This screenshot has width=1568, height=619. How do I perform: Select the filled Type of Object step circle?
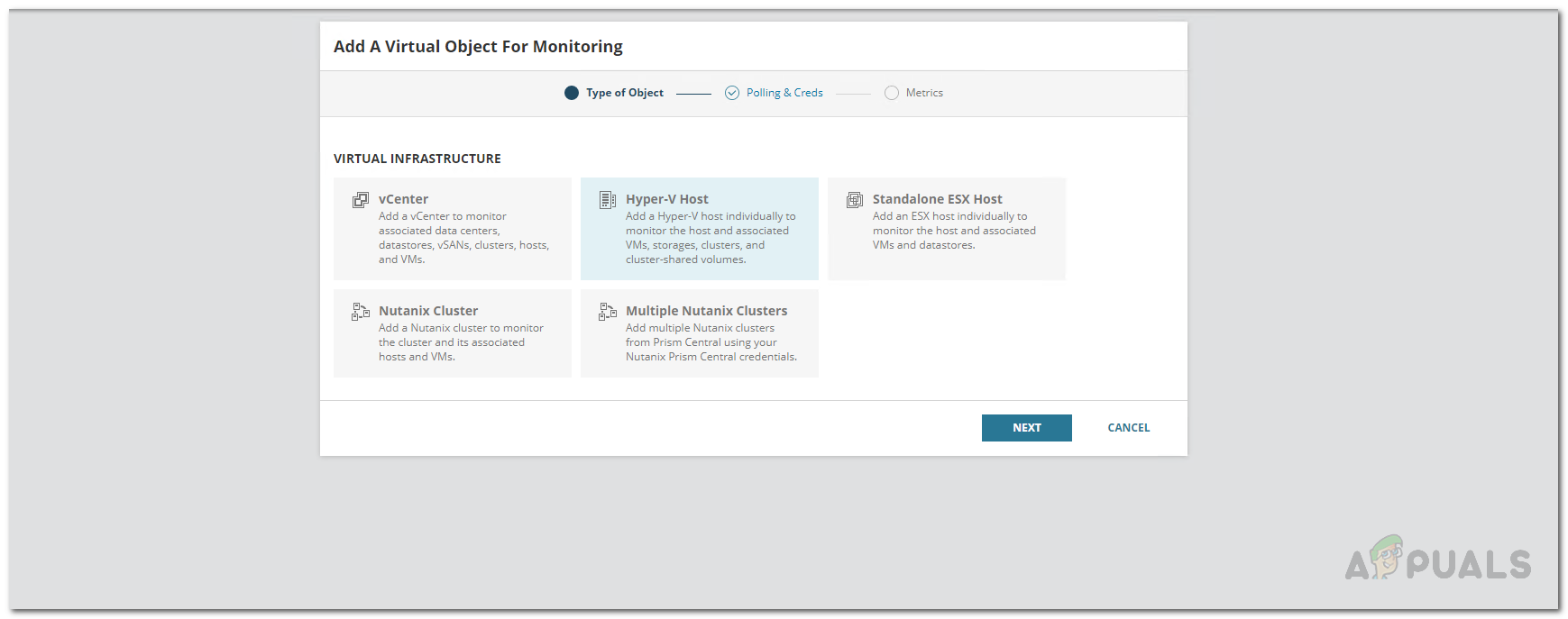coord(572,93)
